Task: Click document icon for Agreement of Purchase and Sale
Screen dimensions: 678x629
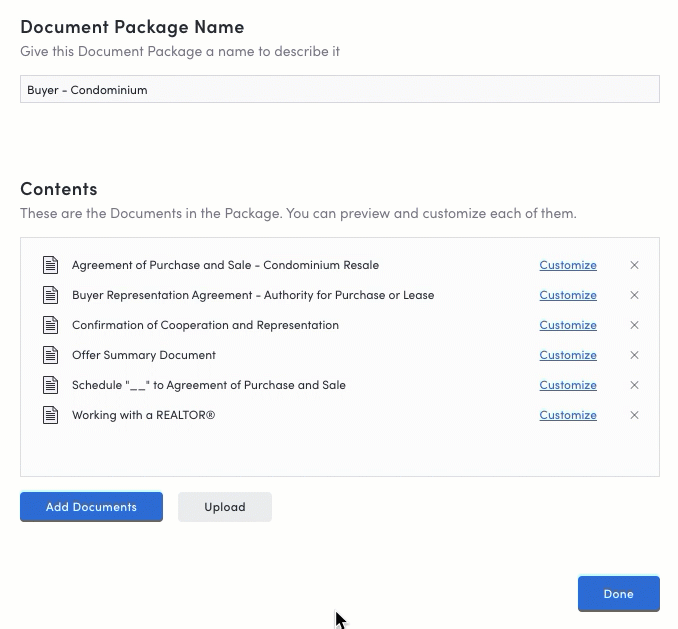Action: (50, 265)
